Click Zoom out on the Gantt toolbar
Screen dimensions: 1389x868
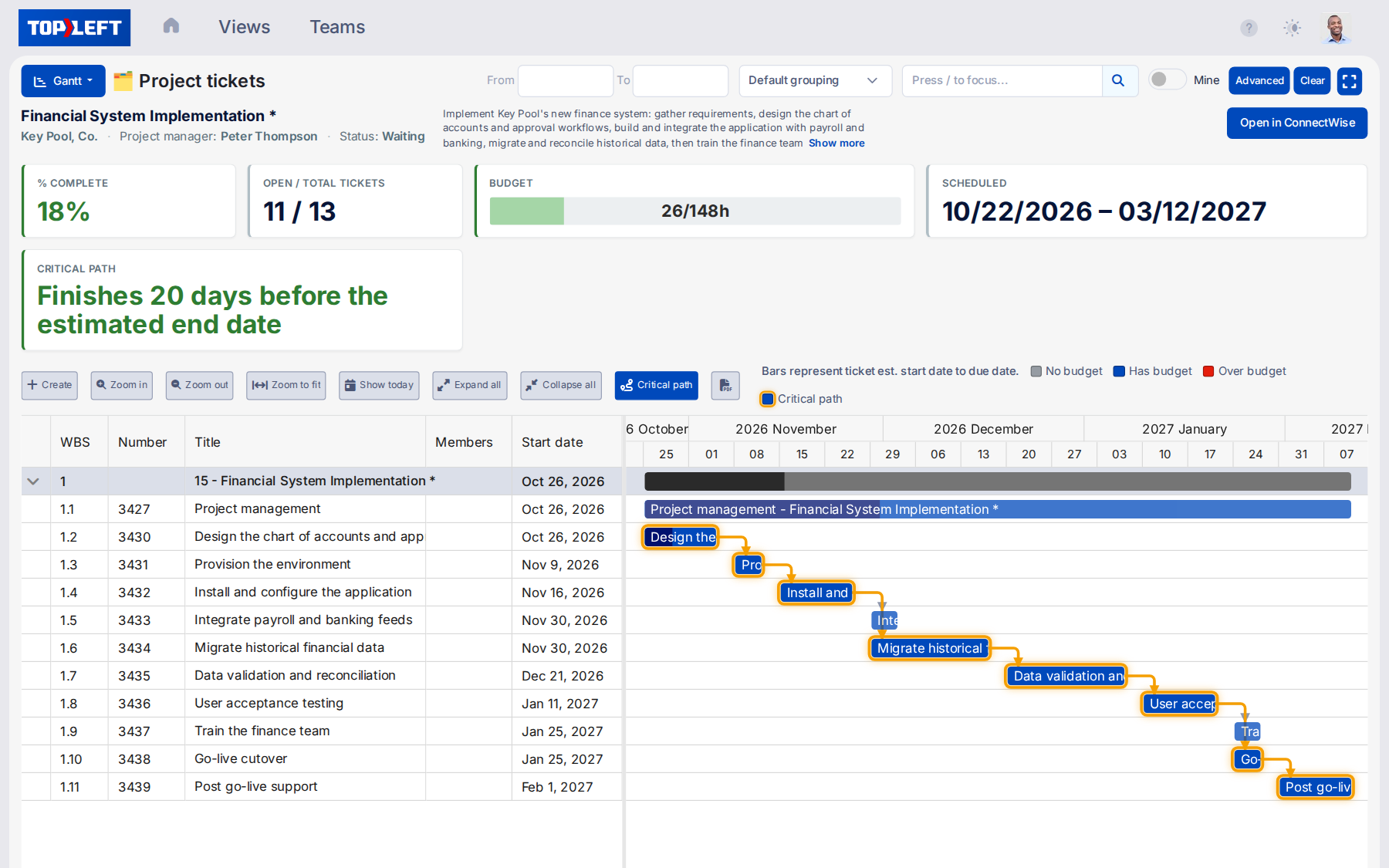tap(200, 385)
